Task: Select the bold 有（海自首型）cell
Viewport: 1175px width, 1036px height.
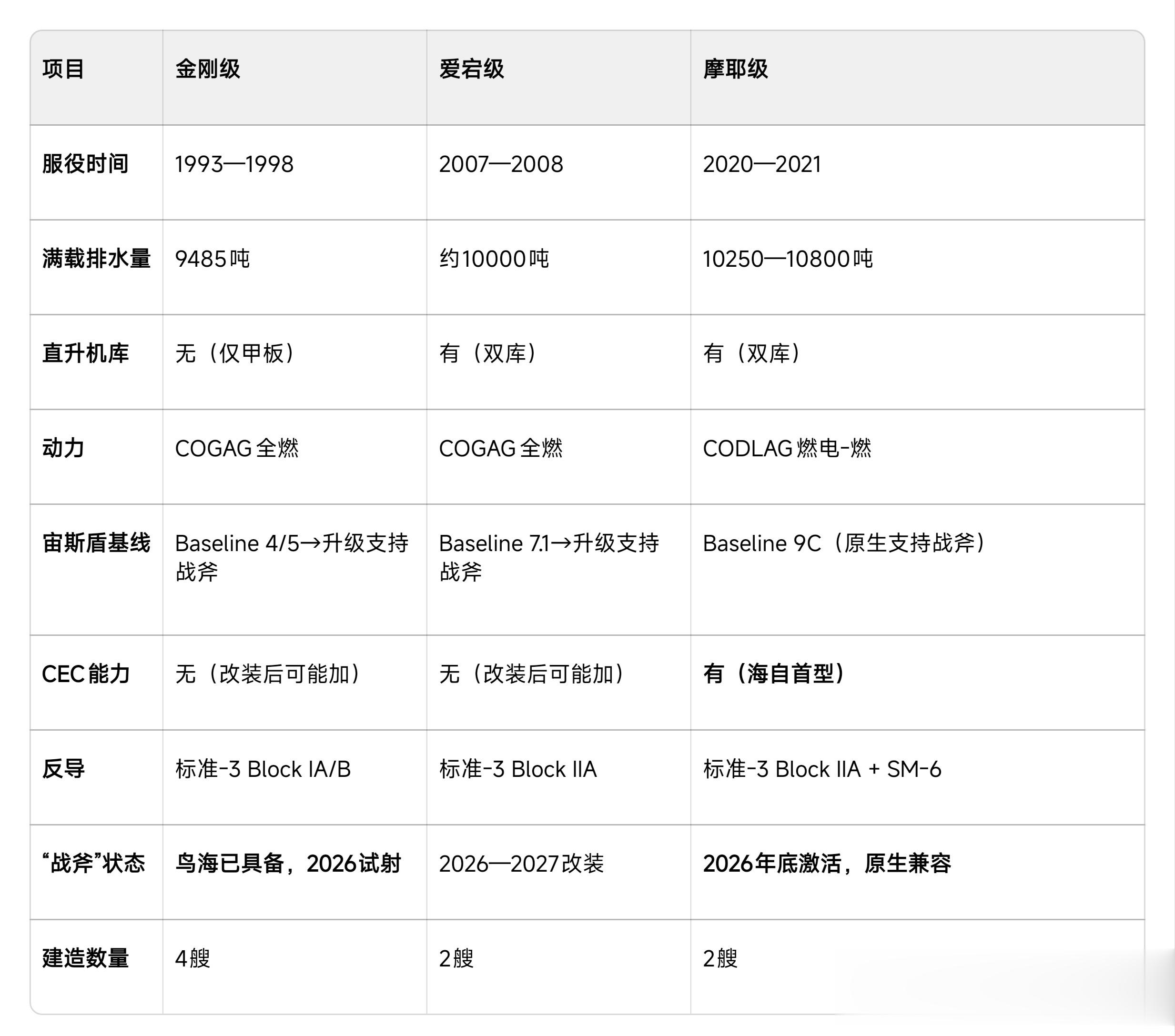Action: click(774, 674)
